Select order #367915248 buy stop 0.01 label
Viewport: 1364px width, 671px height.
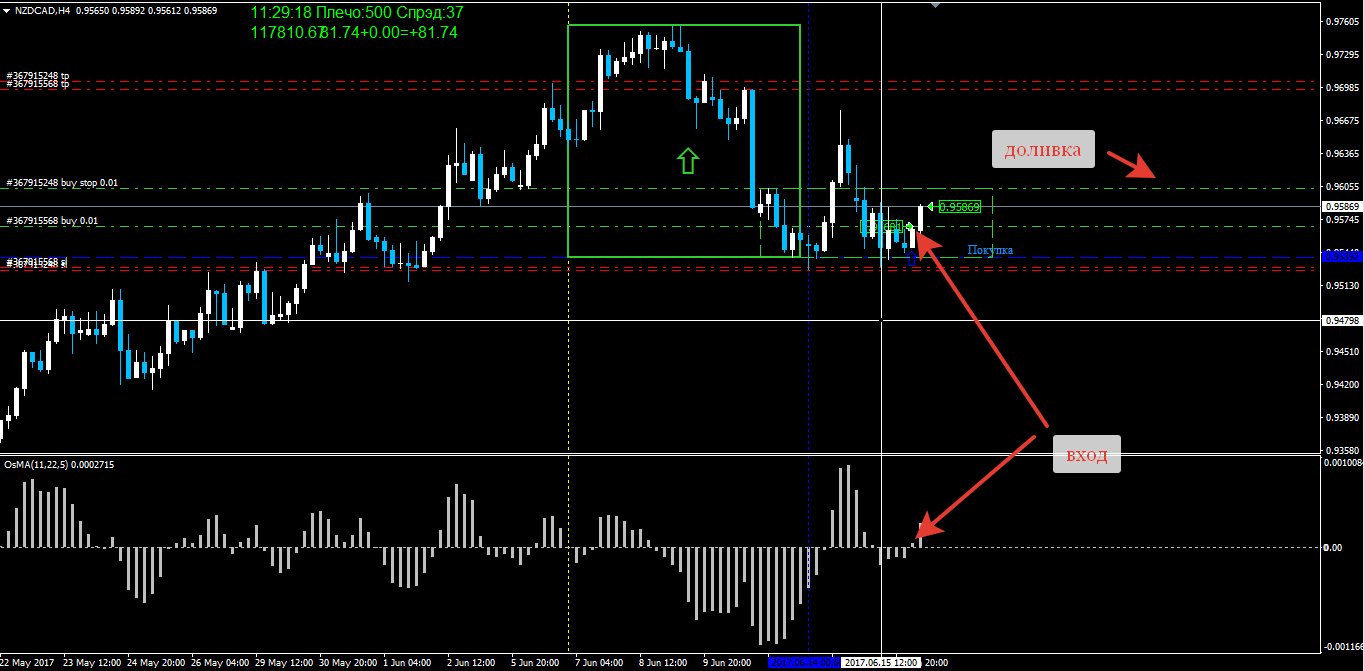pyautogui.click(x=62, y=183)
